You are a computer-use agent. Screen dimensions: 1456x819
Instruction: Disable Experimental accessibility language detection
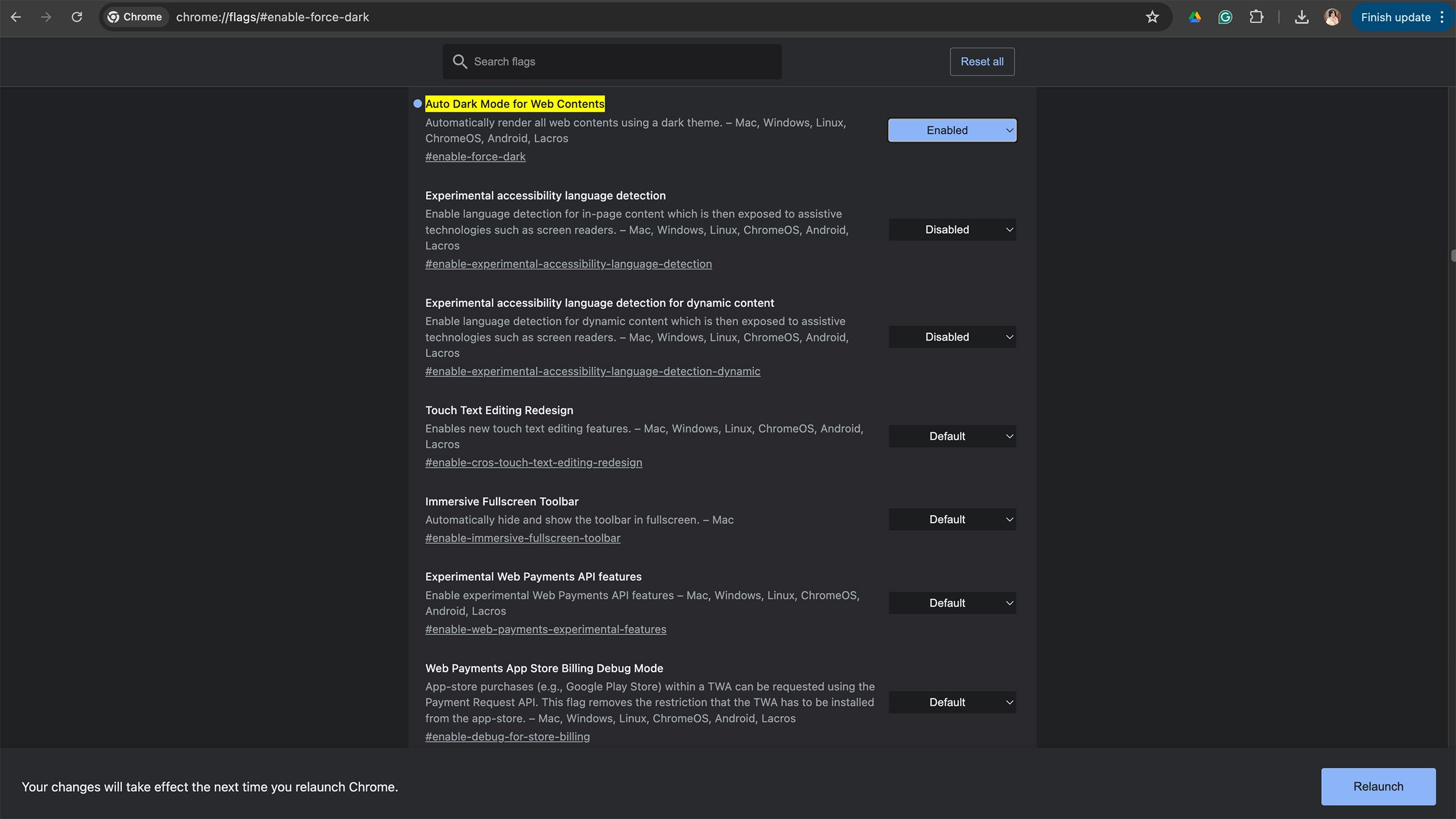tap(951, 229)
